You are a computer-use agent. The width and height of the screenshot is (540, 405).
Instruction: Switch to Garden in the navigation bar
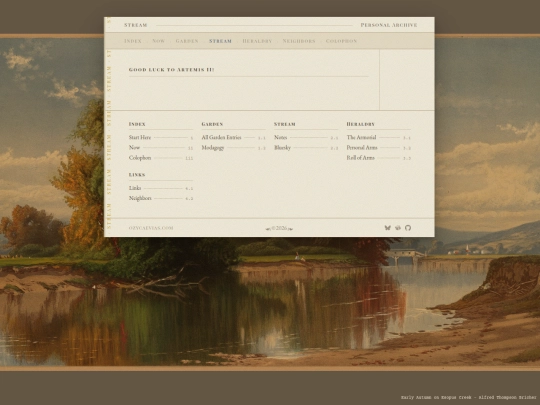[x=187, y=41]
